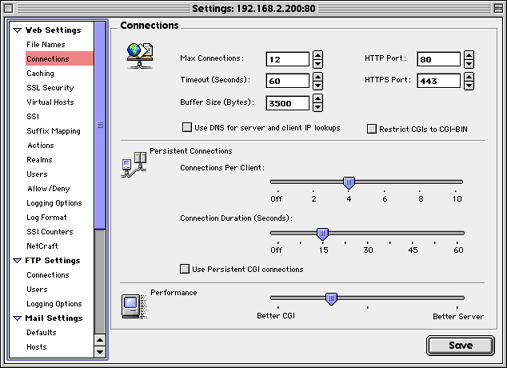Click the FTP Settings heading

point(53,260)
